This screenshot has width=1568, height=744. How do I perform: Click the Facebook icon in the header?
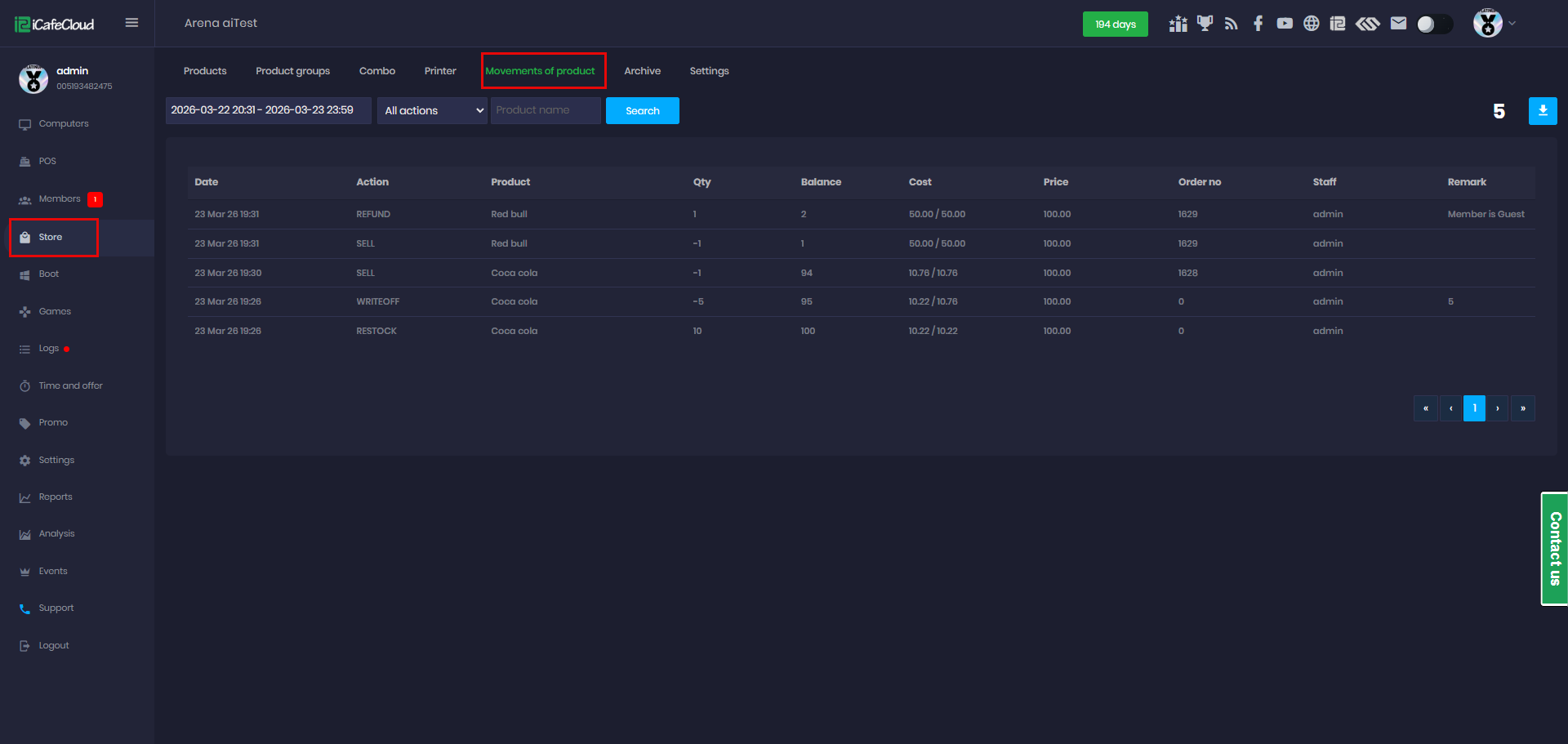click(x=1258, y=24)
